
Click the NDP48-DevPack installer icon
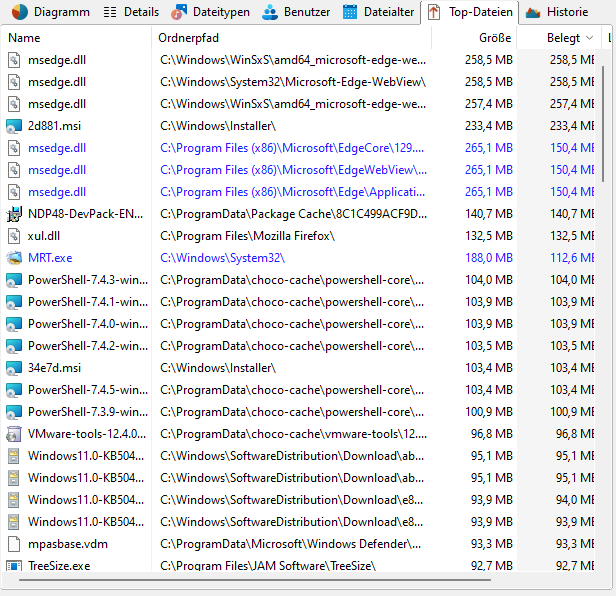14,214
